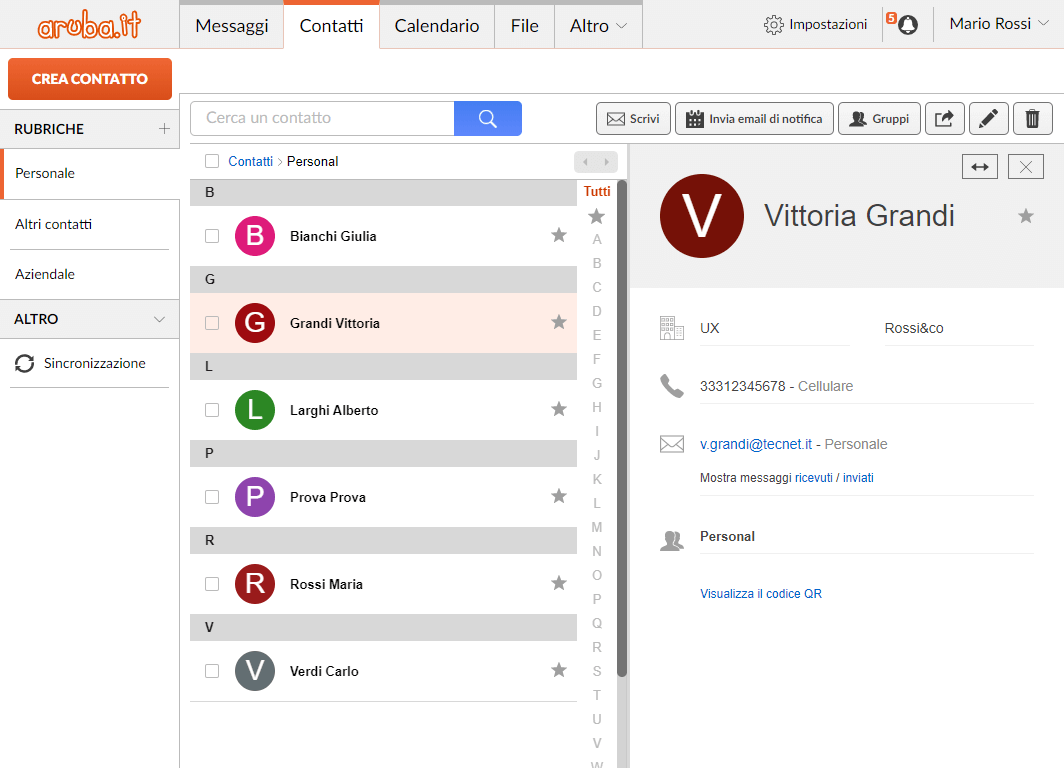Select the Aziendale address book

coord(90,274)
